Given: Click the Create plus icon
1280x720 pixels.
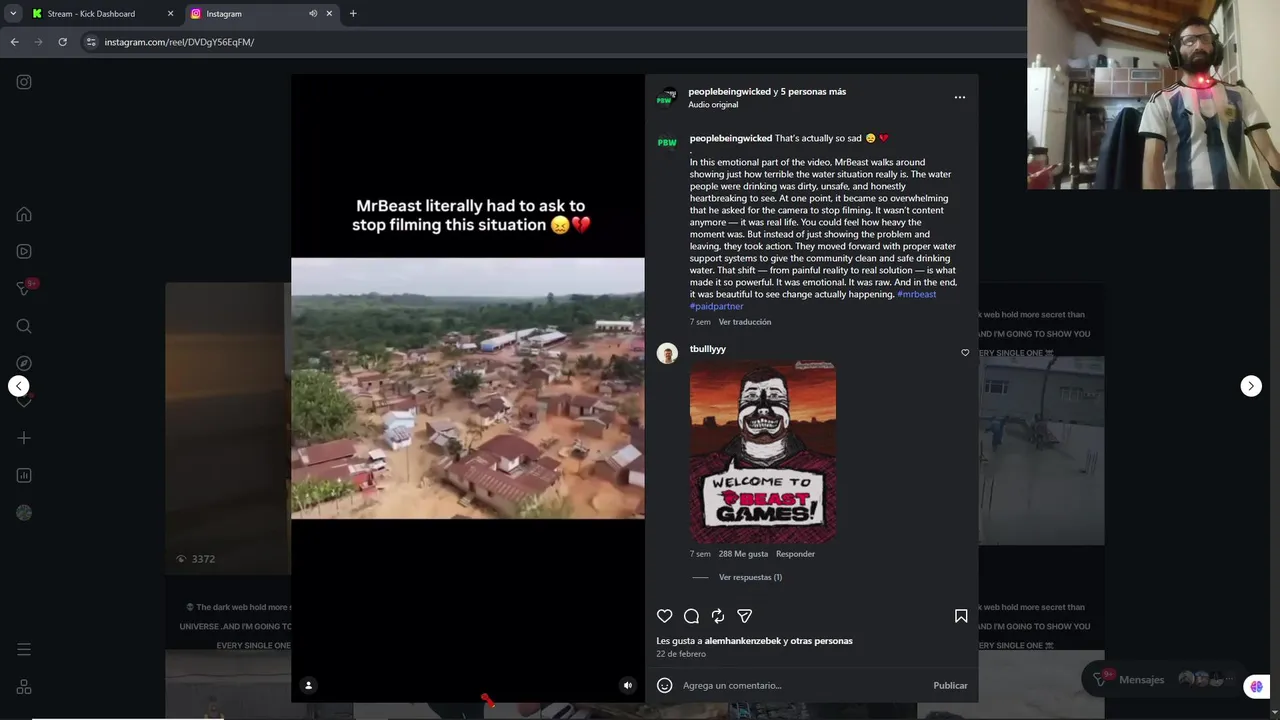Looking at the screenshot, I should tap(24, 438).
